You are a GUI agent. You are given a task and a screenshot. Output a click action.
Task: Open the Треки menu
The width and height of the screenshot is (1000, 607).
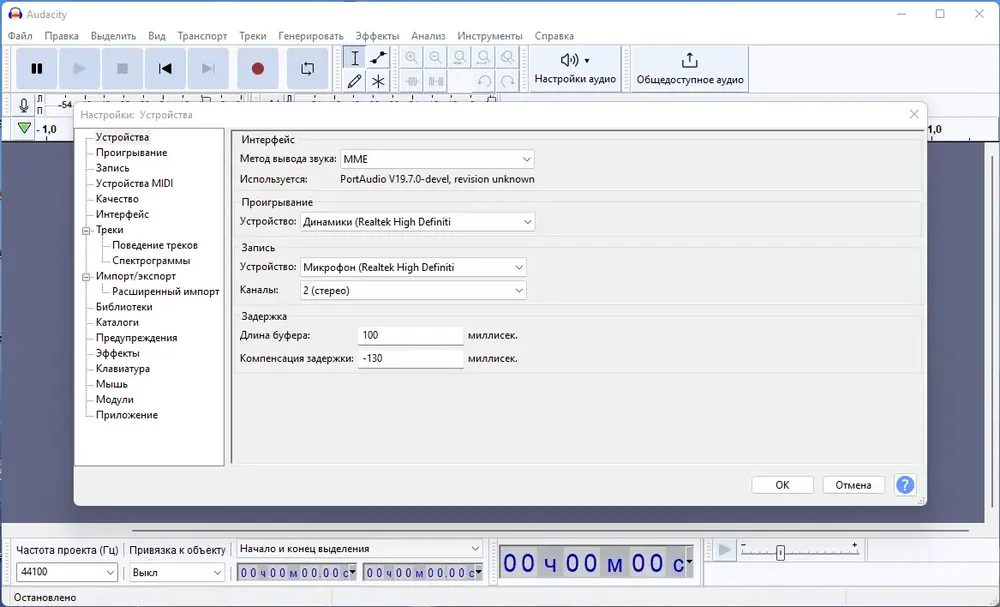253,36
